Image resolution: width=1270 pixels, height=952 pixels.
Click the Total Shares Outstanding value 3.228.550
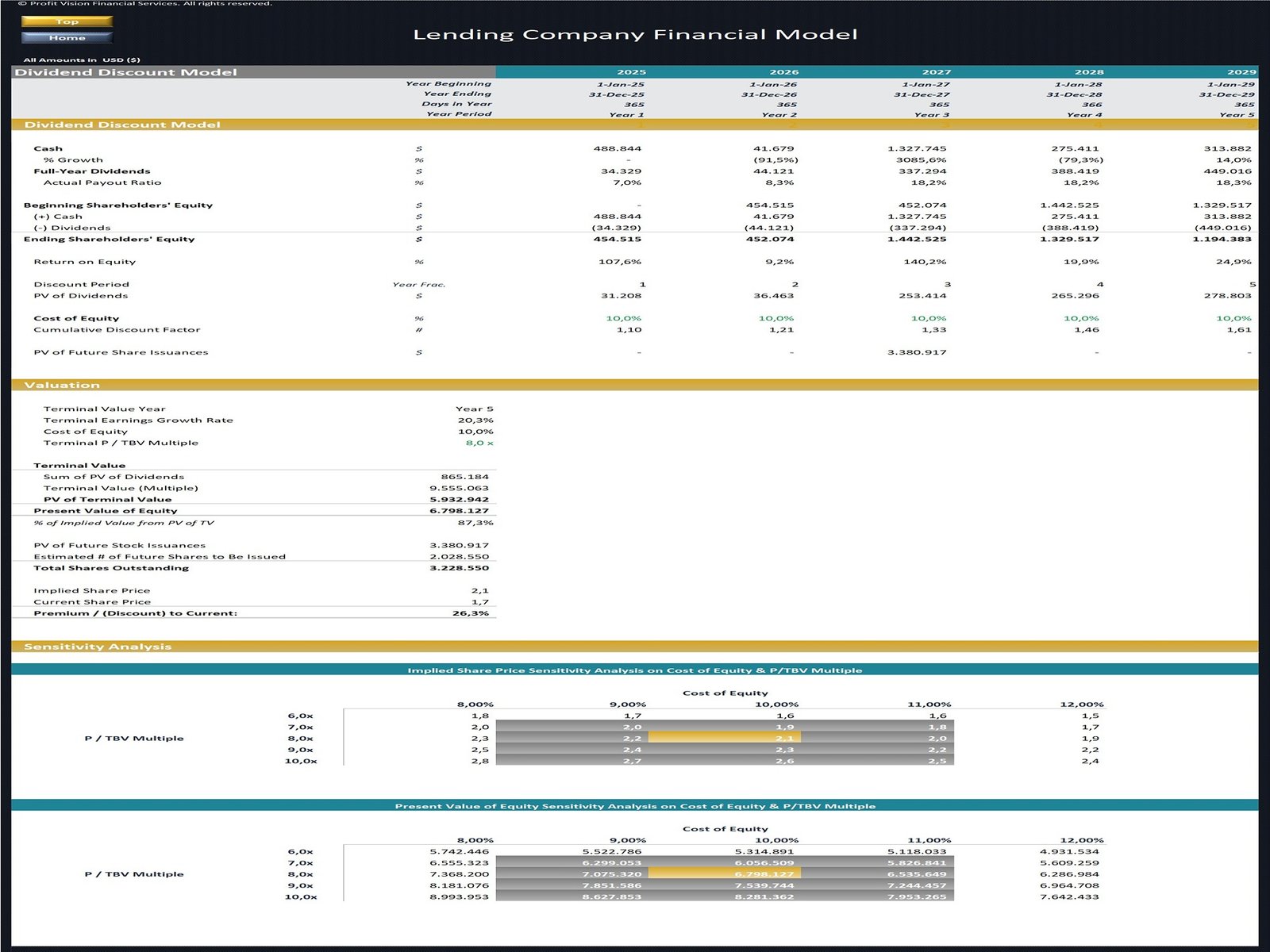pos(459,568)
